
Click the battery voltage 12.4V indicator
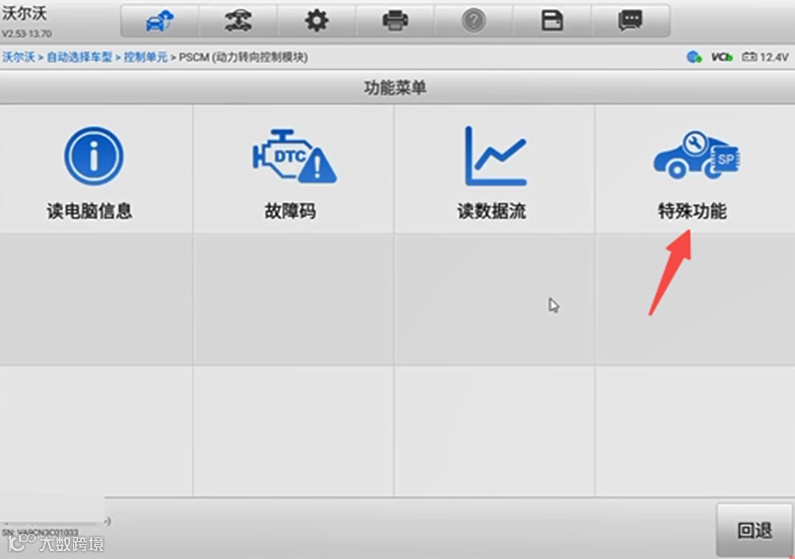765,57
